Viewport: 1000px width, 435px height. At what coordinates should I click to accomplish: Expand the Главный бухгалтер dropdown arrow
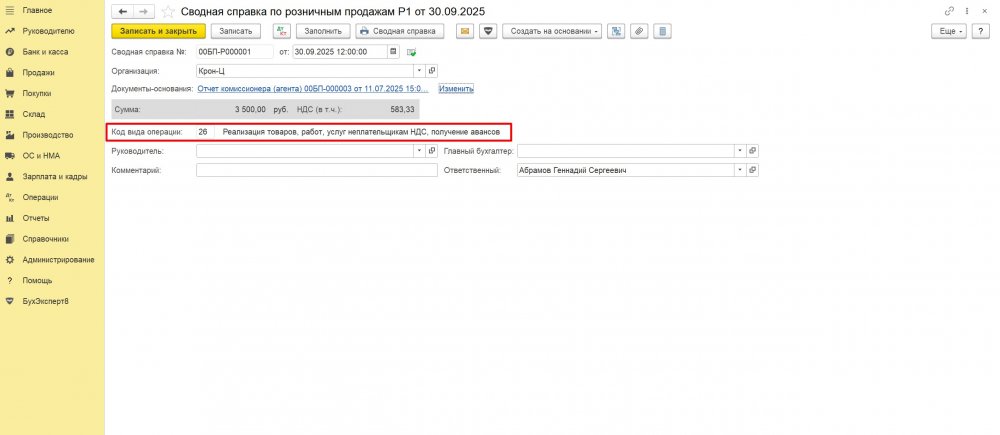(x=739, y=151)
